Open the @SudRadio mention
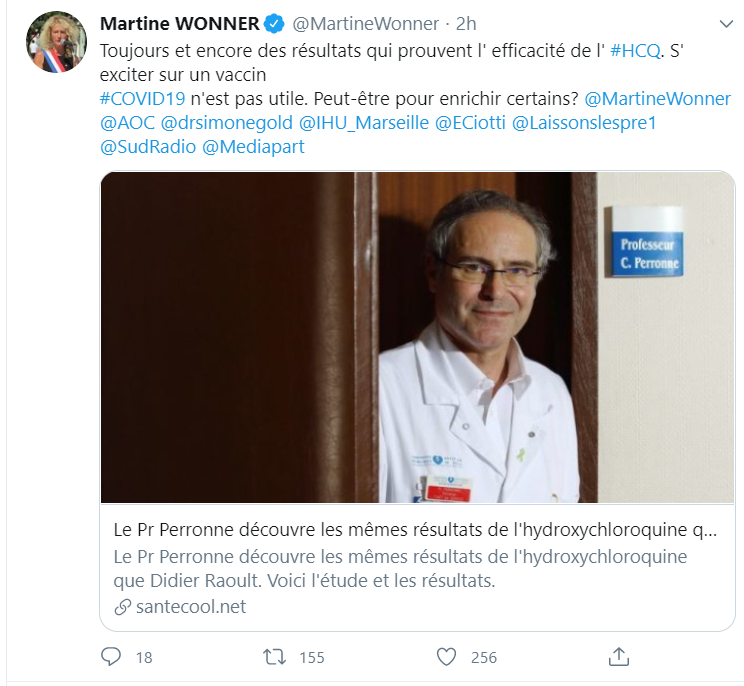Image resolution: width=744 pixels, height=686 pixels. 148,147
